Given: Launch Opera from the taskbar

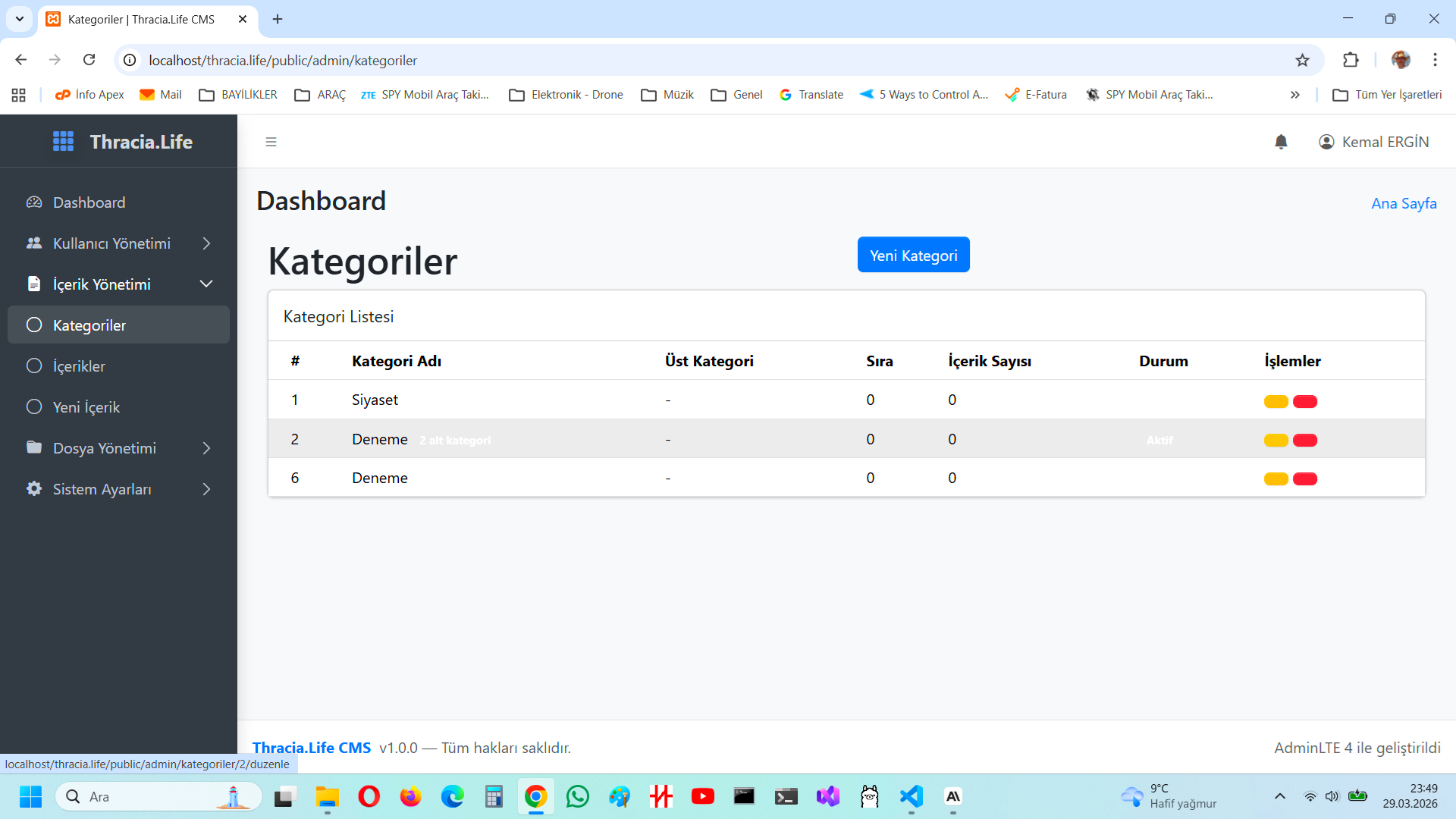Looking at the screenshot, I should click(x=369, y=796).
